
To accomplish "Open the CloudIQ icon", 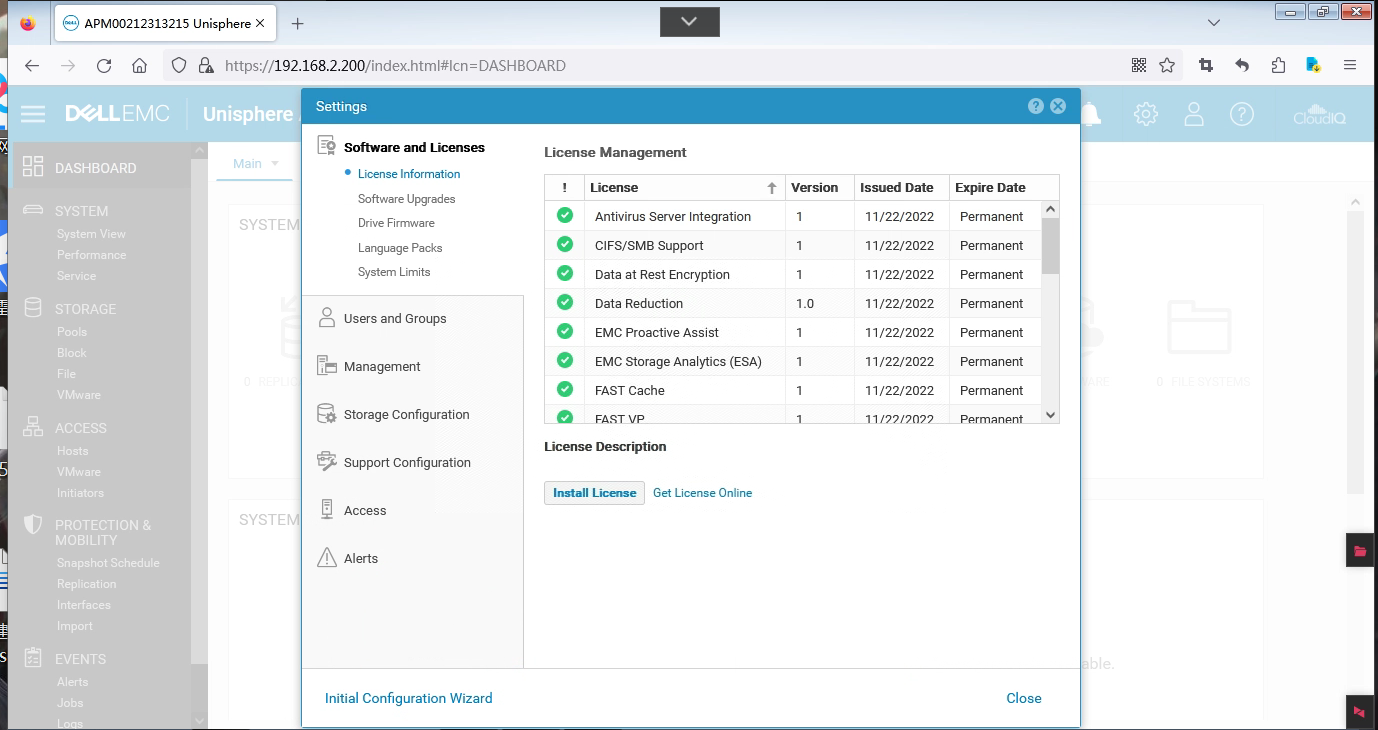I will (1319, 114).
